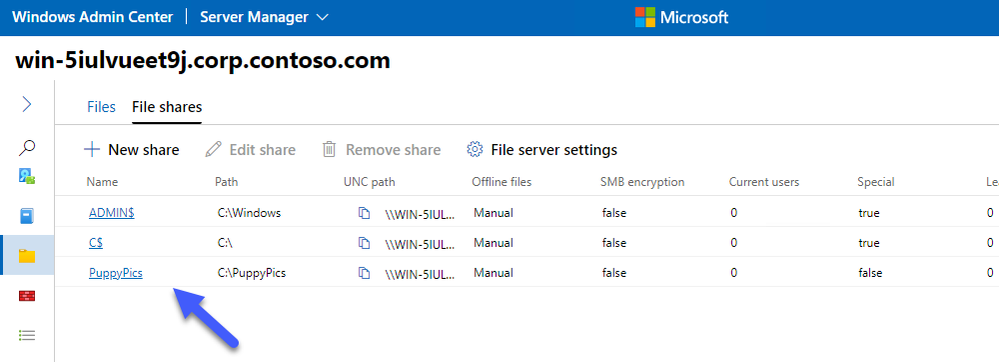This screenshot has height=362, width=999.
Task: Open the search tools magnifier icon
Action: pos(27,148)
